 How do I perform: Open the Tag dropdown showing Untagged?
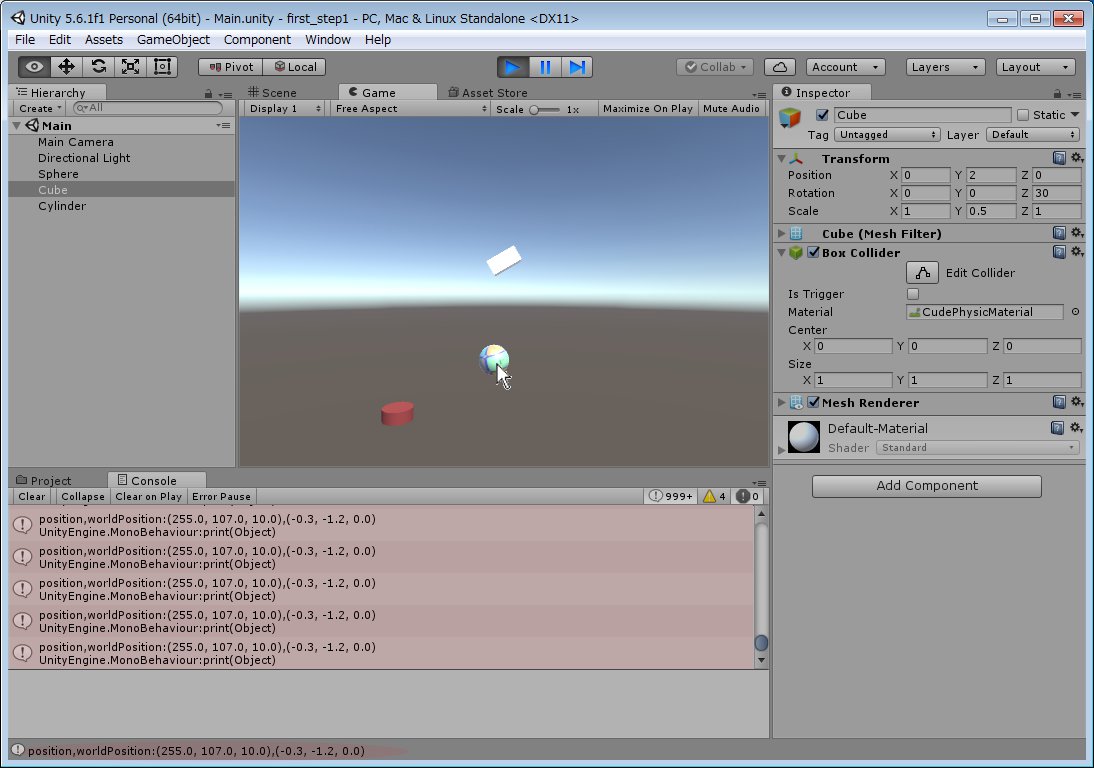tap(888, 134)
